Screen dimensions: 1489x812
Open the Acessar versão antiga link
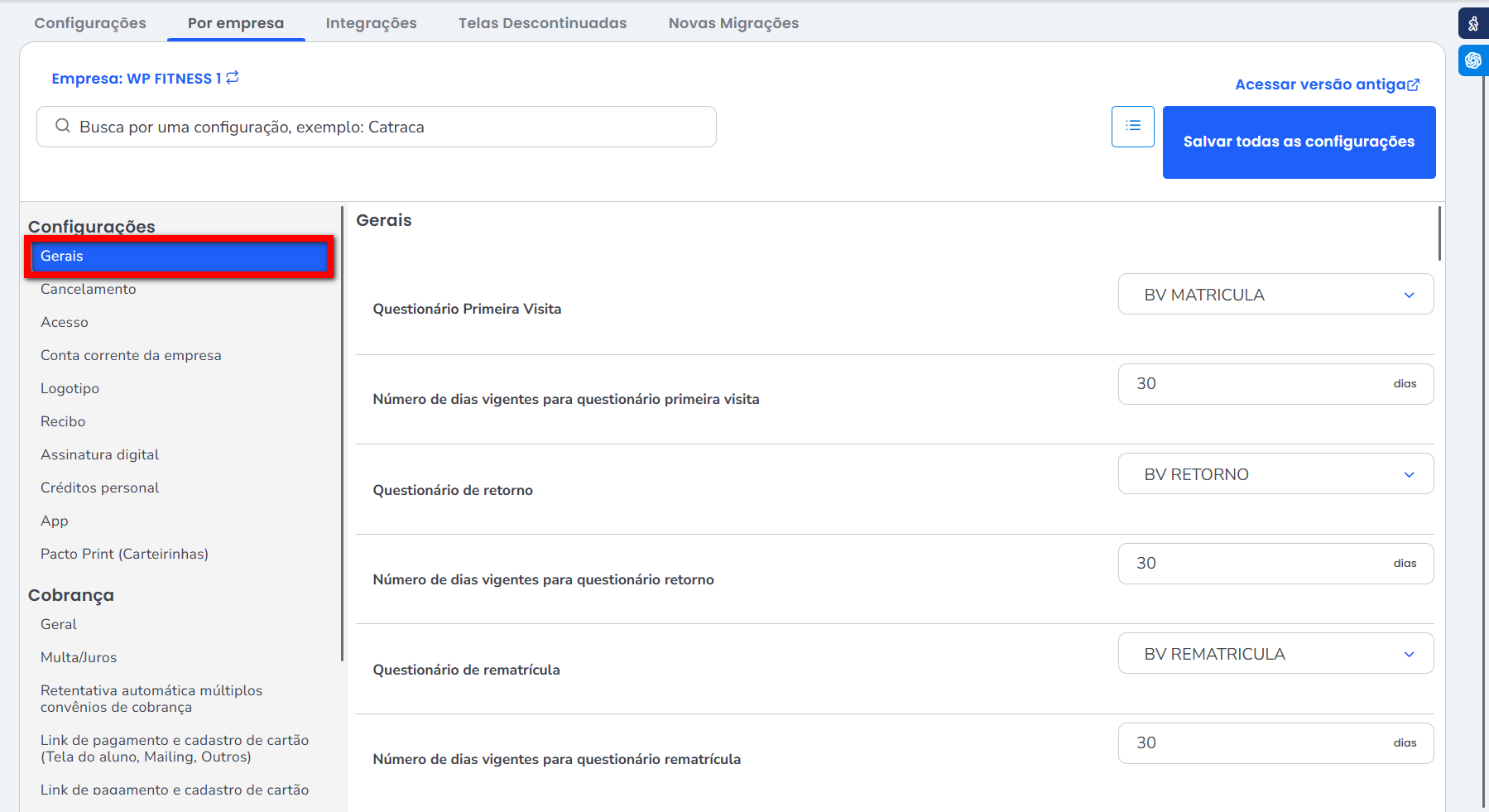click(1320, 84)
